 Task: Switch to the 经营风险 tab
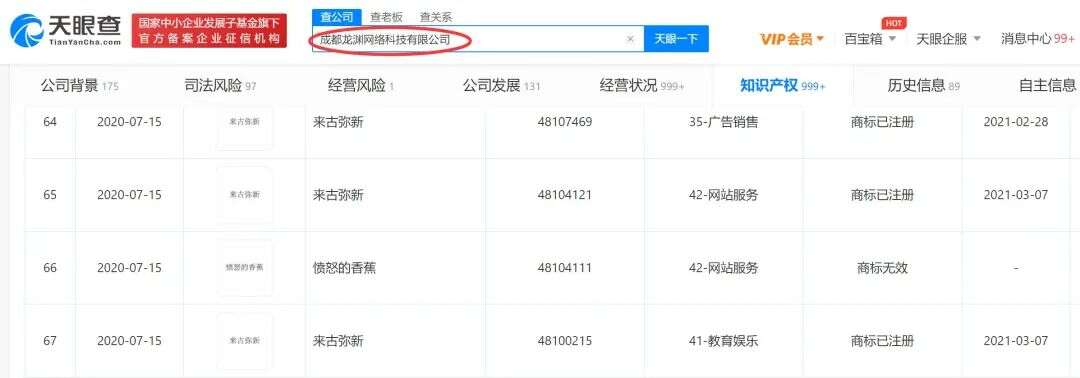pyautogui.click(x=361, y=85)
